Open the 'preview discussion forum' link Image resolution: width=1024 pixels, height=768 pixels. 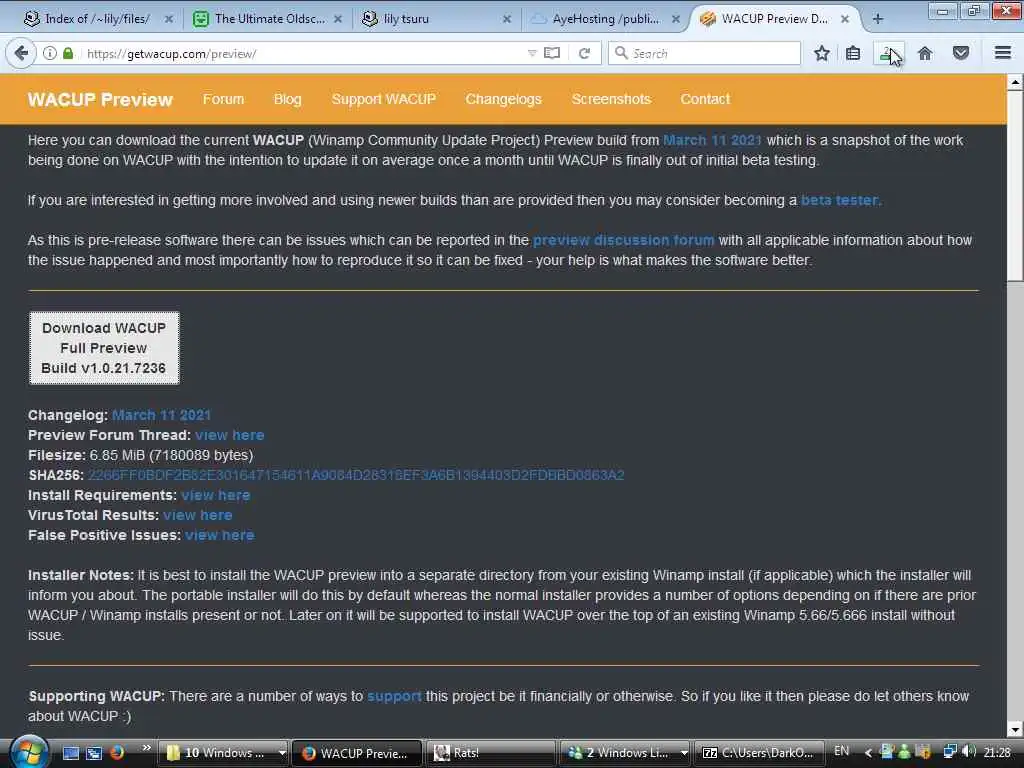coord(624,240)
